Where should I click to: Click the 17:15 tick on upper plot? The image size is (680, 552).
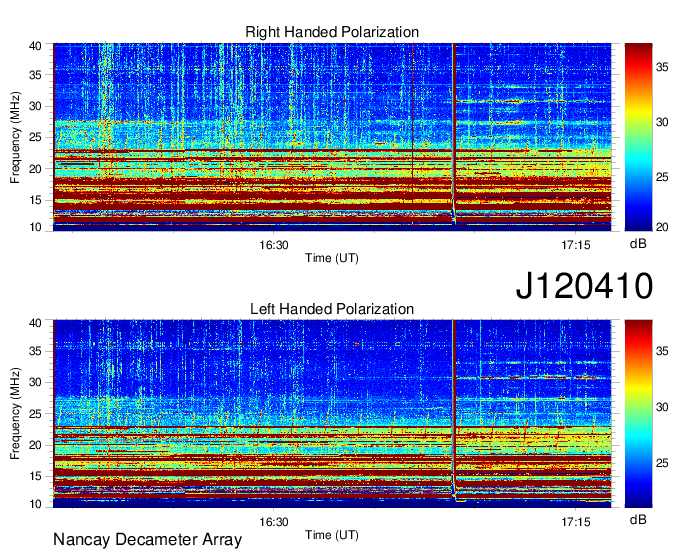pyautogui.click(x=575, y=245)
